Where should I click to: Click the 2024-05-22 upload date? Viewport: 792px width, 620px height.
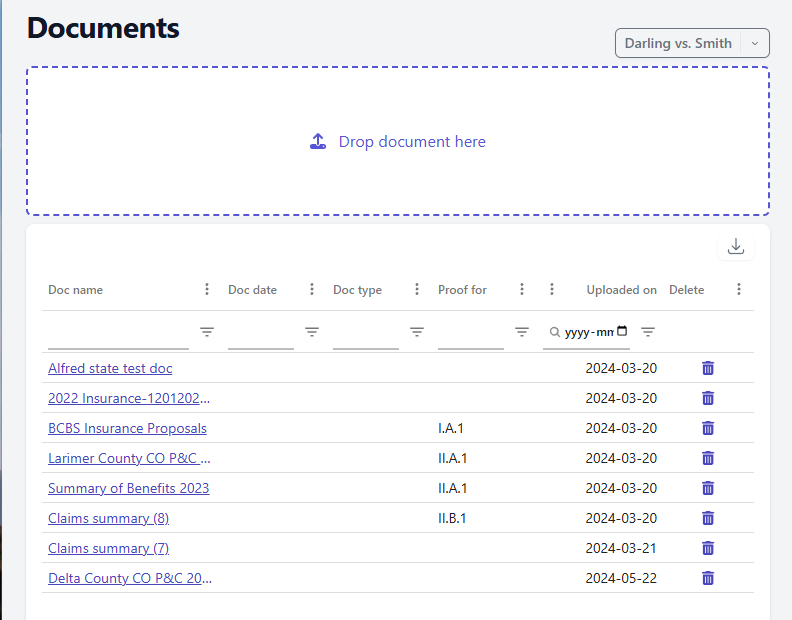pyautogui.click(x=621, y=578)
